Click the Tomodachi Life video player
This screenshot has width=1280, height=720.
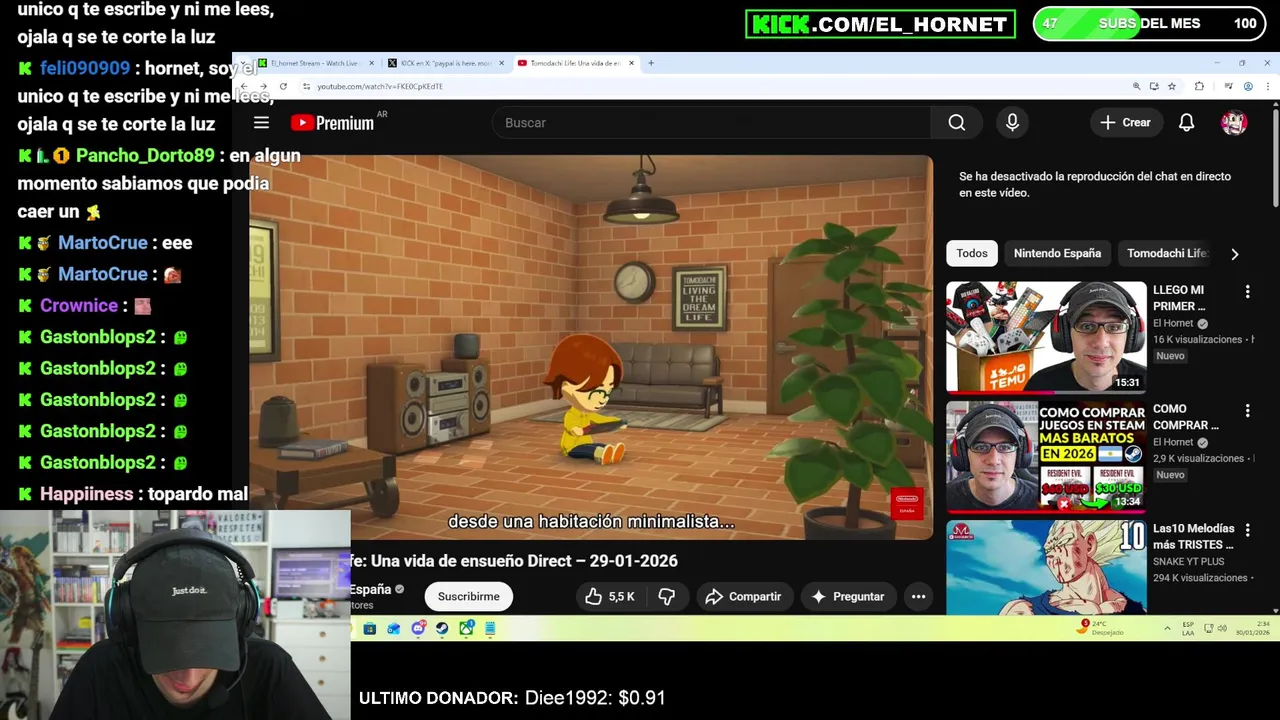(591, 347)
